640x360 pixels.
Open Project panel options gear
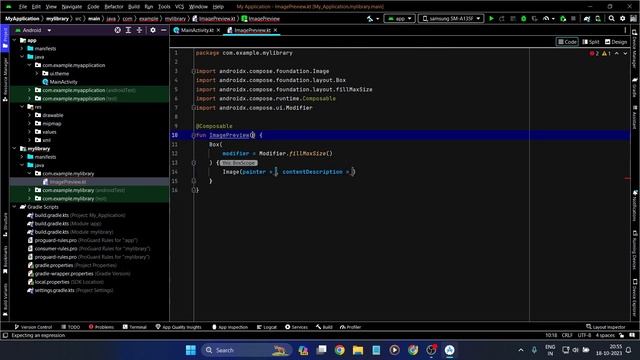153,30
